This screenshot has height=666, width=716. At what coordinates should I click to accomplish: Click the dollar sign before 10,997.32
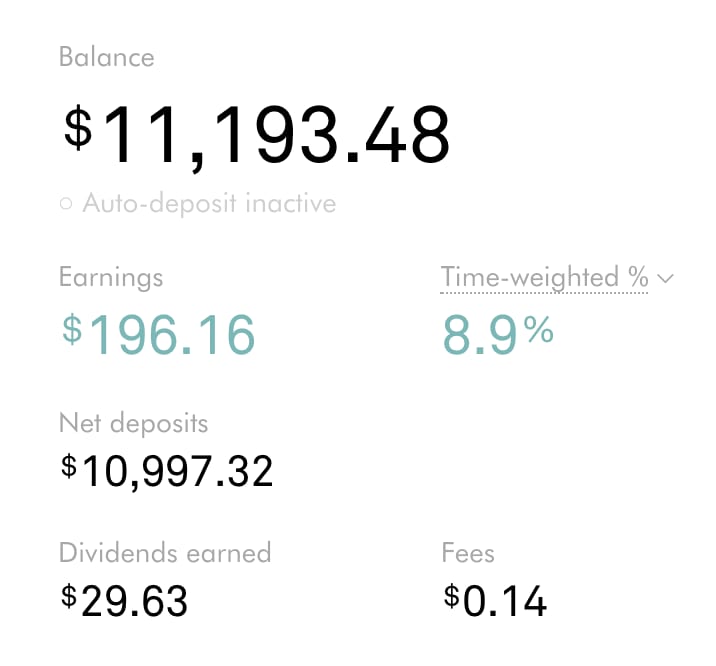[69, 466]
